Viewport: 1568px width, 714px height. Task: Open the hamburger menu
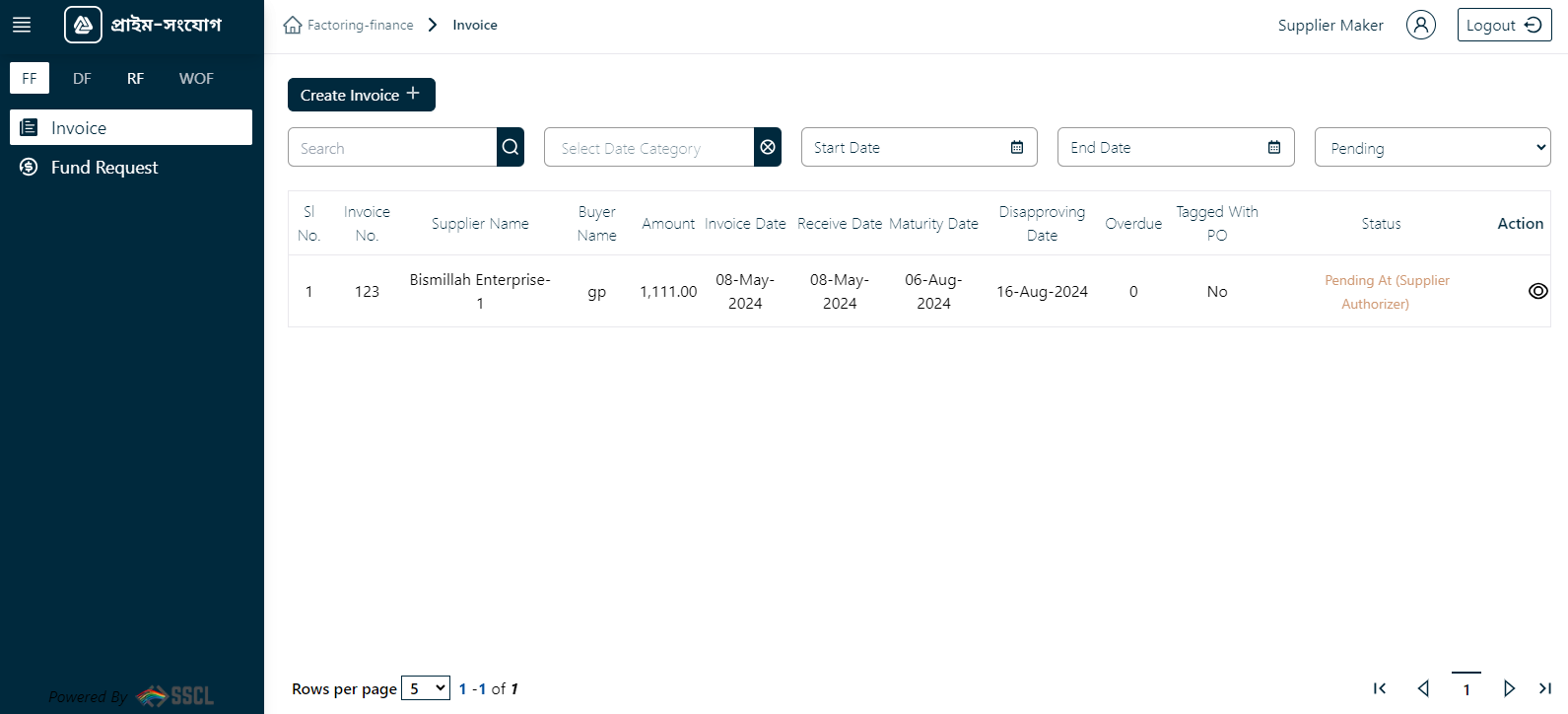coord(22,25)
